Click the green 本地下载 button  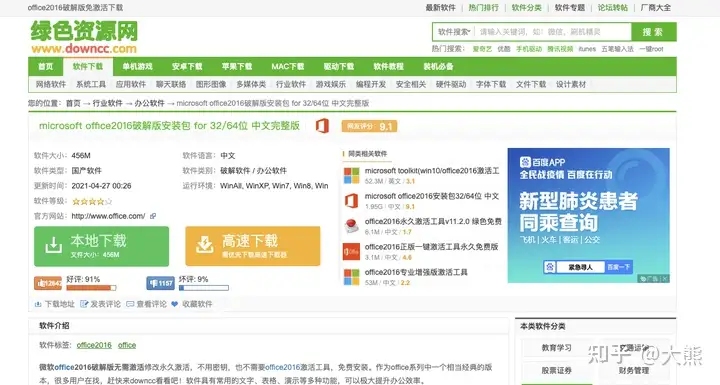pos(101,246)
